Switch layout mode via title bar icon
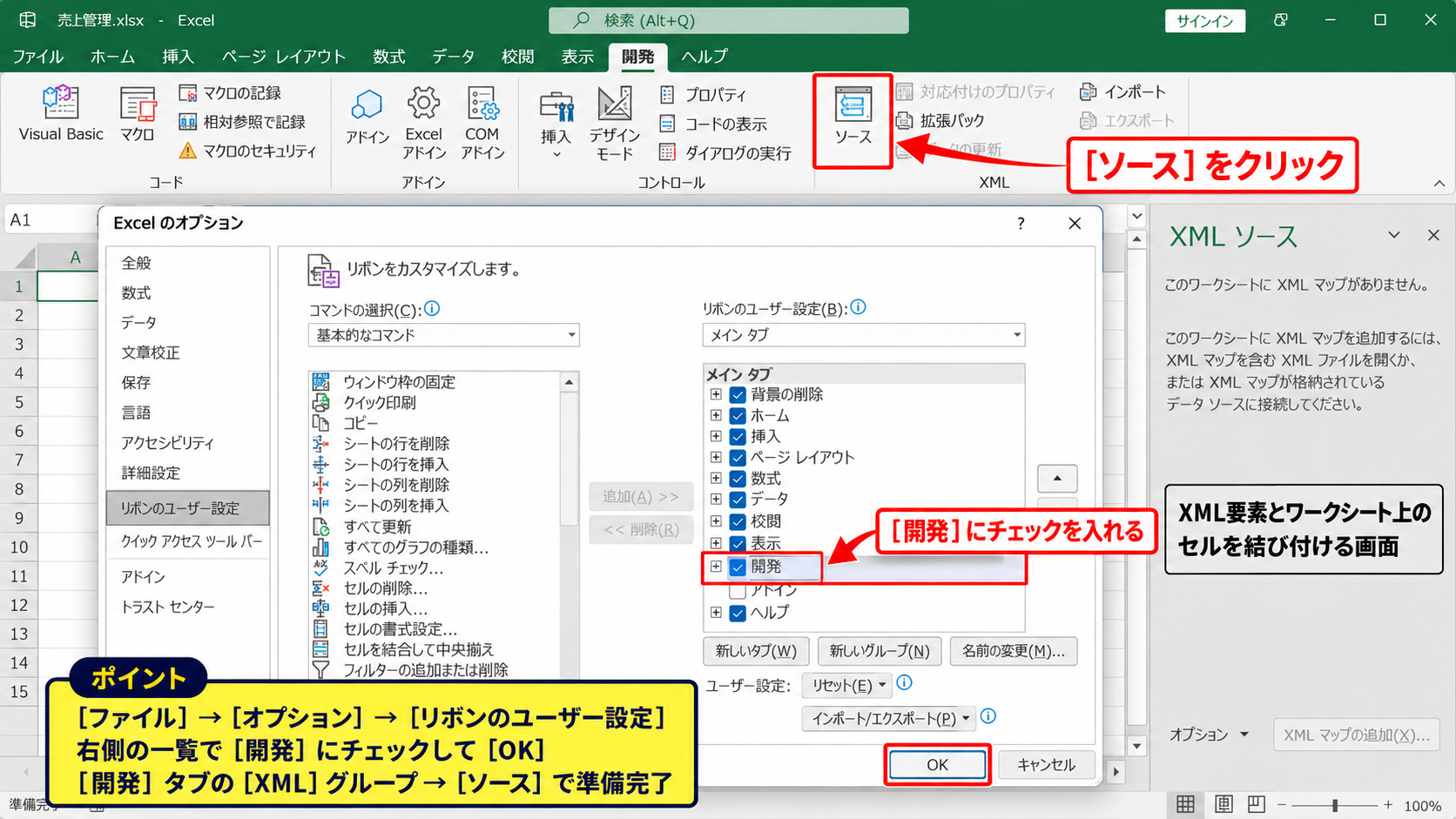Image resolution: width=1456 pixels, height=819 pixels. (1280, 20)
